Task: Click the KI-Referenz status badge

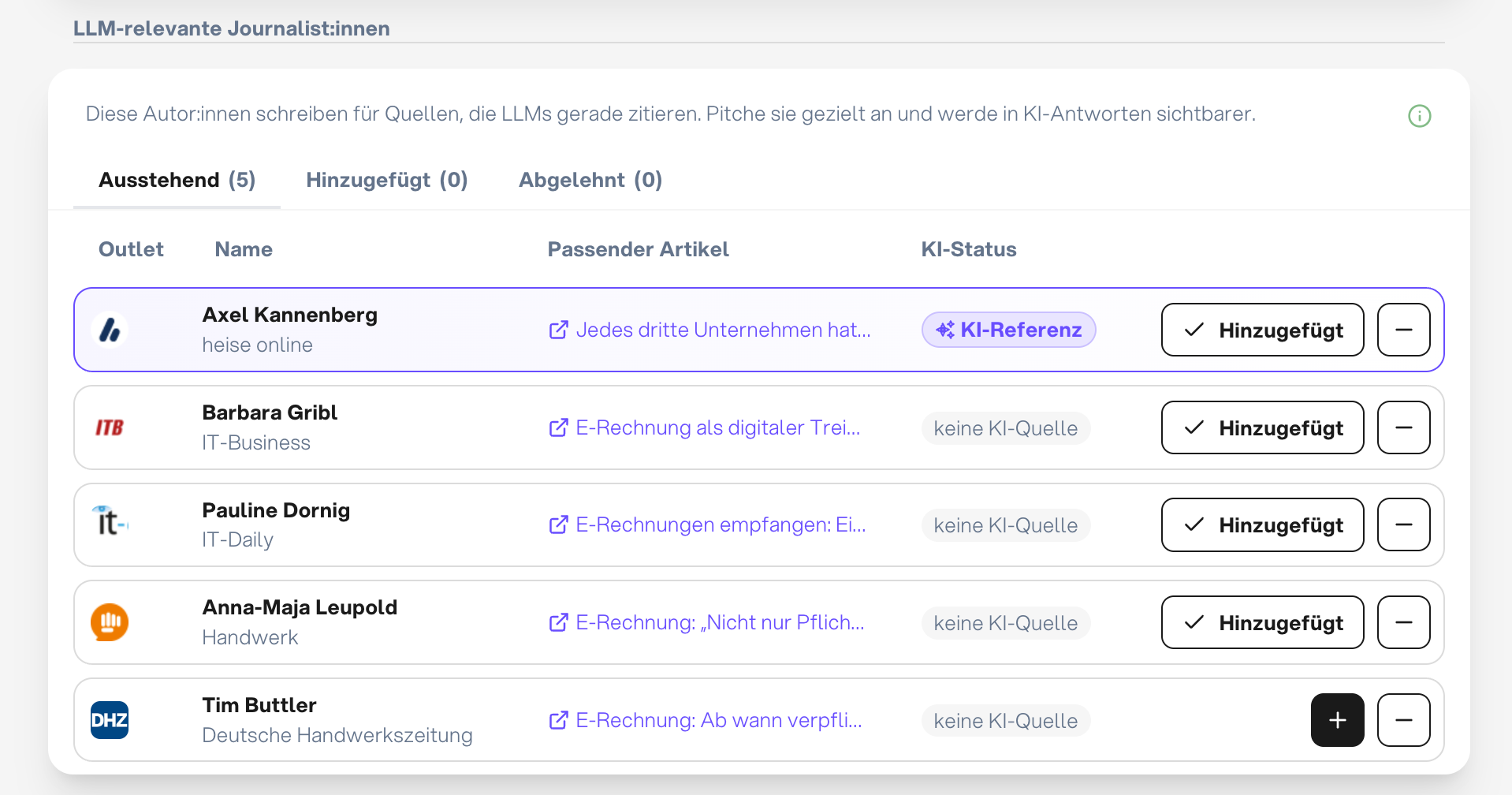Action: (1008, 330)
